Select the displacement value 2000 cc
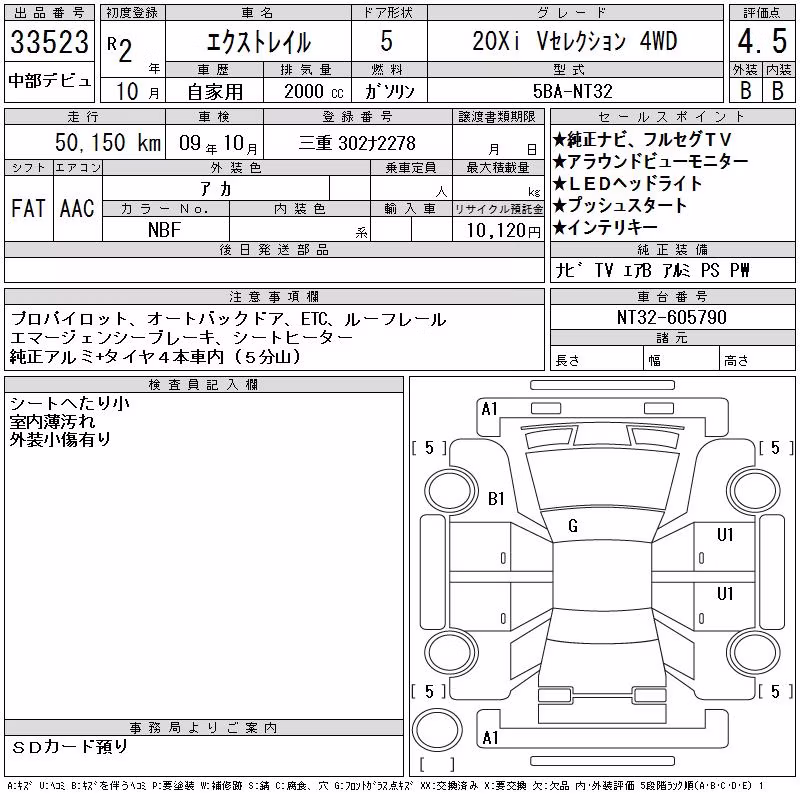Image resolution: width=800 pixels, height=800 pixels. click(314, 91)
